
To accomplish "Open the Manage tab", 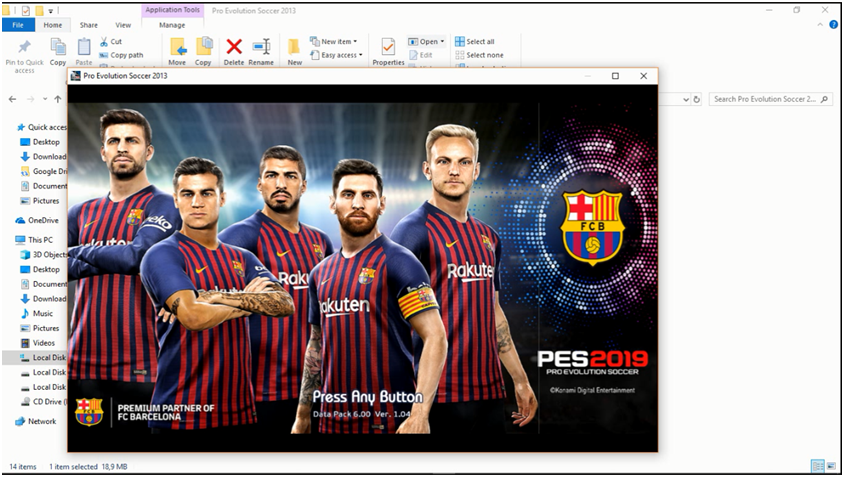I will (x=172, y=25).
